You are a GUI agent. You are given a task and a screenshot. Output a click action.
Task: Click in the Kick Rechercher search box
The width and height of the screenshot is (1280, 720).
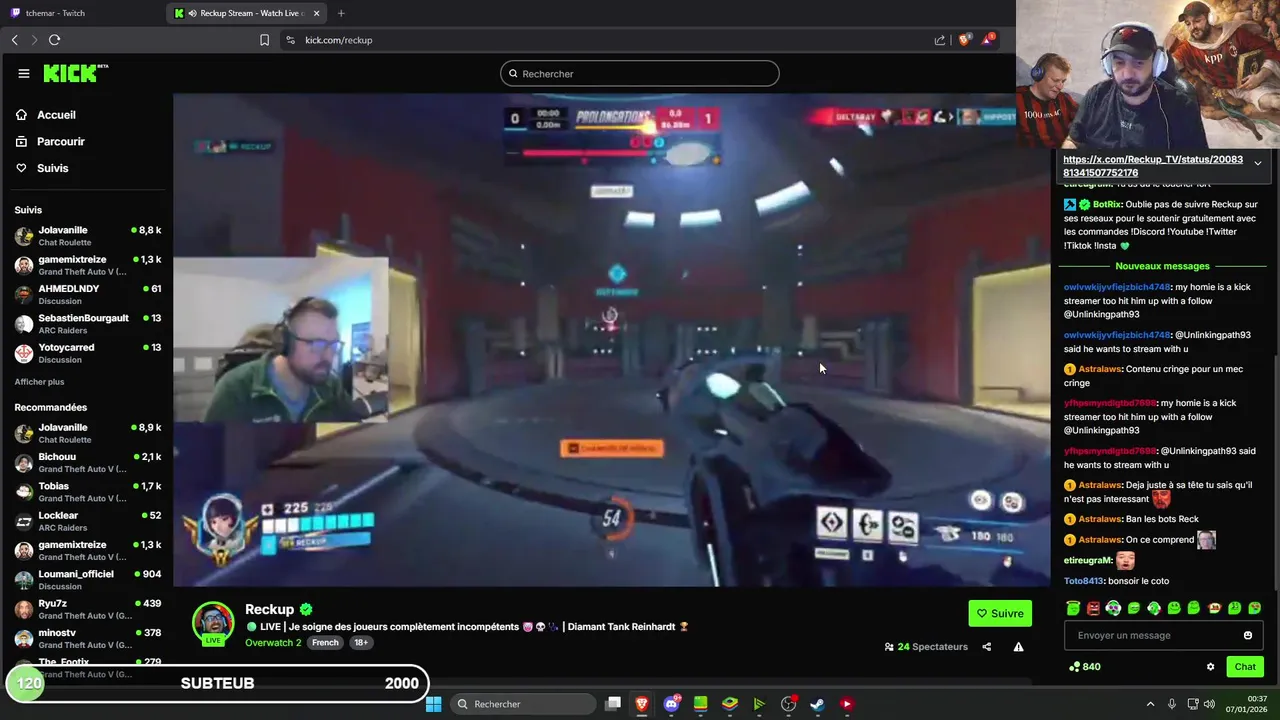coord(640,73)
